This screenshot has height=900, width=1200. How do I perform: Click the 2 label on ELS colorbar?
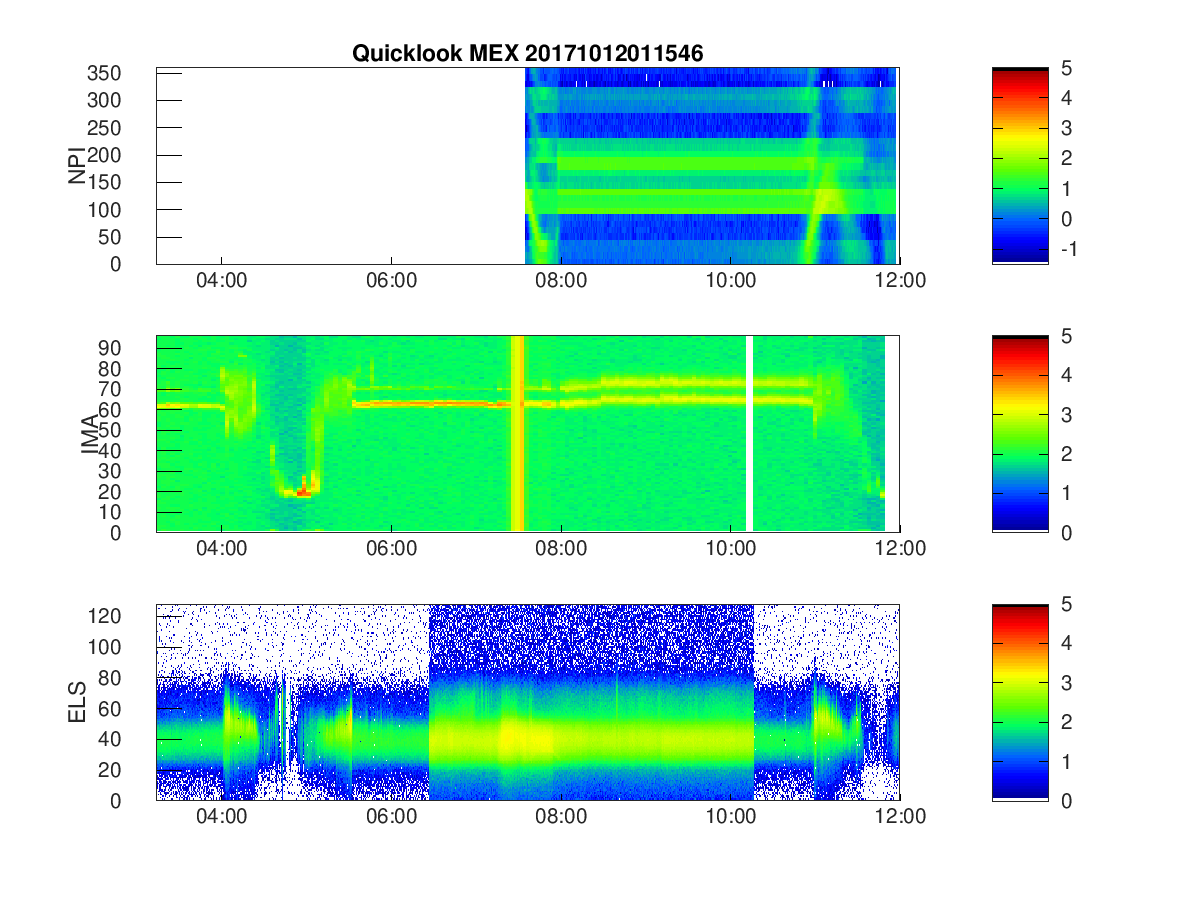(x=1066, y=721)
